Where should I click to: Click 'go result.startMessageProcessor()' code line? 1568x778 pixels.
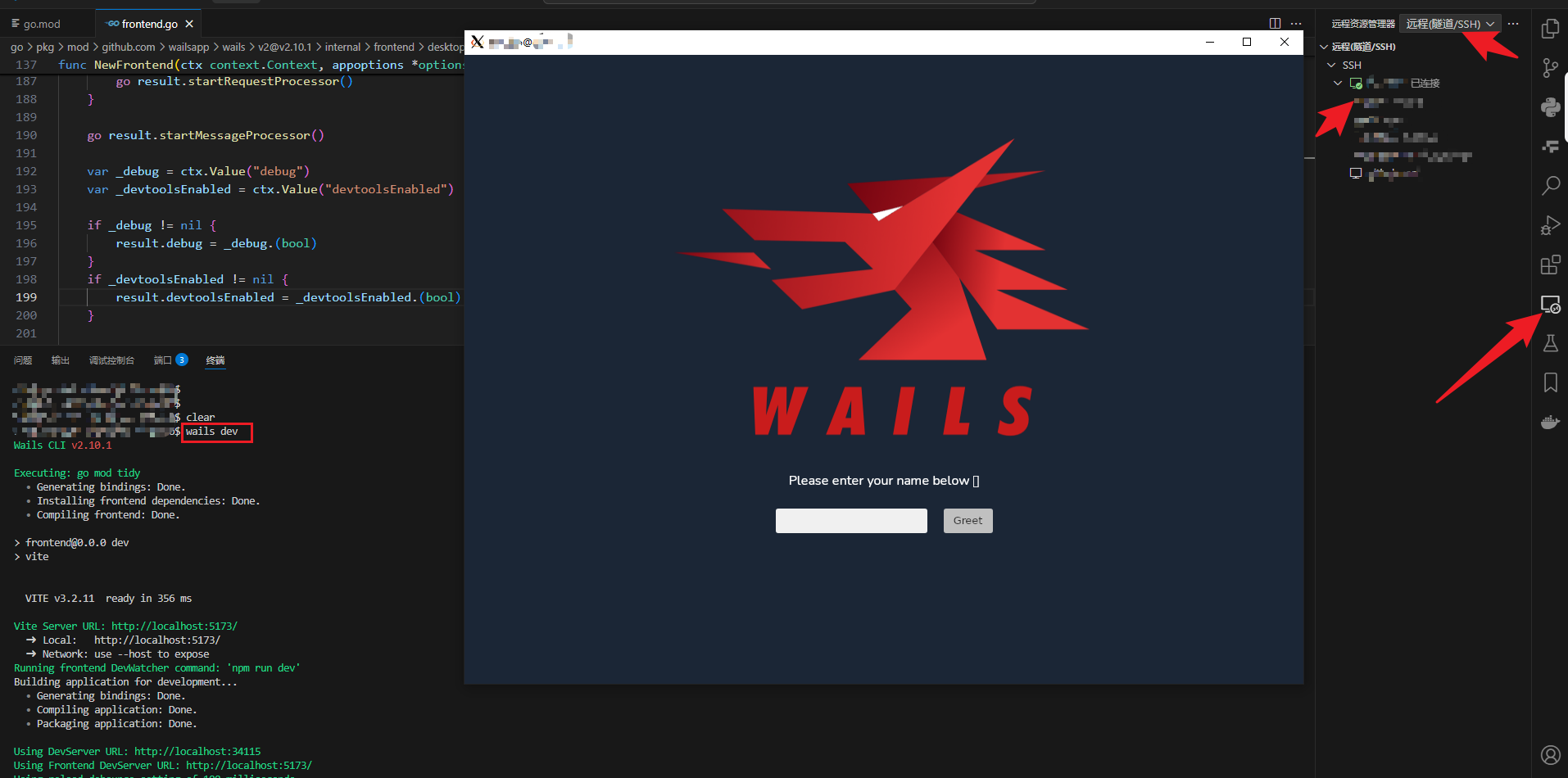pos(206,135)
